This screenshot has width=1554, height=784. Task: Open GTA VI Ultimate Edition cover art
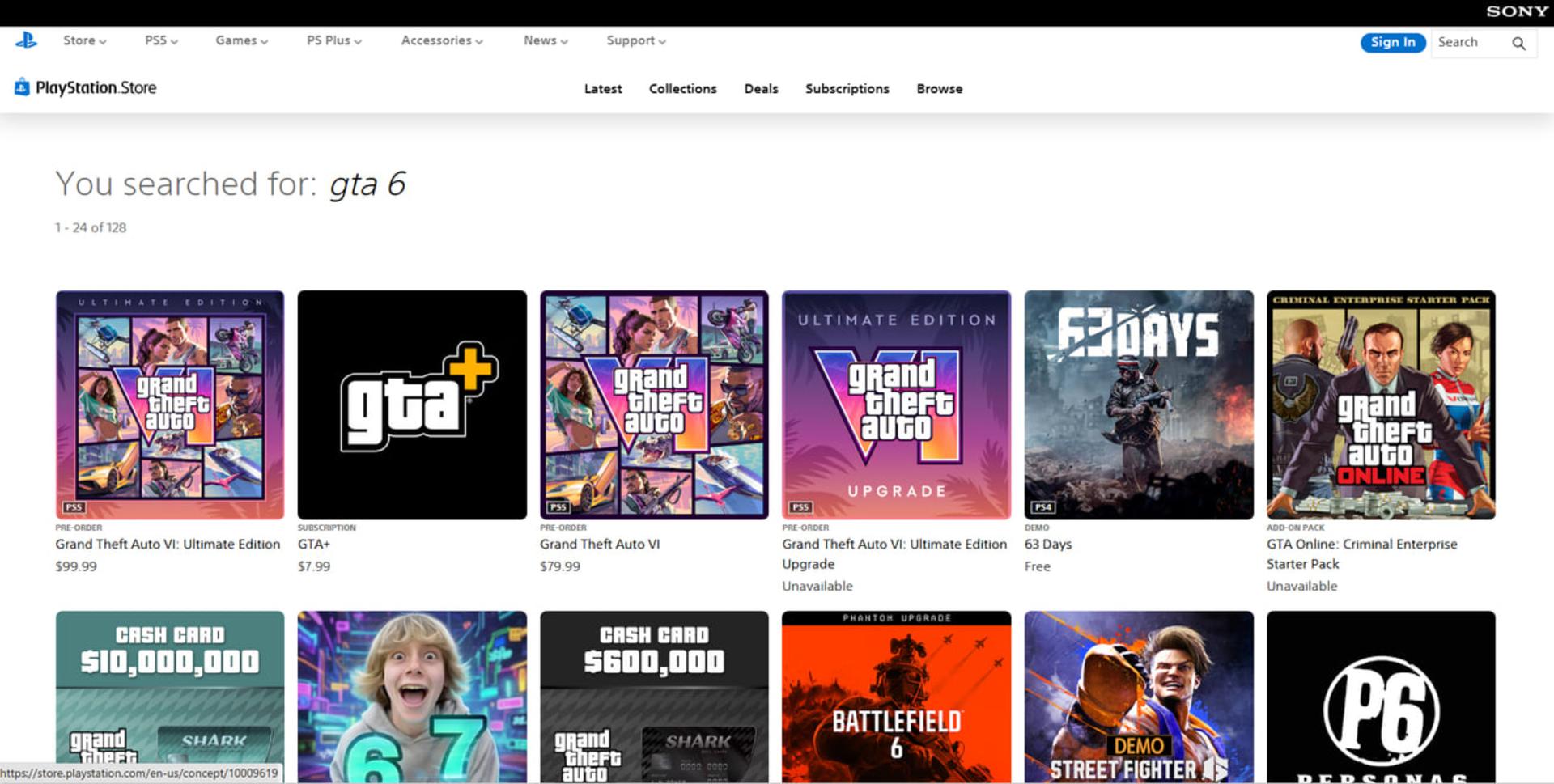pyautogui.click(x=170, y=405)
